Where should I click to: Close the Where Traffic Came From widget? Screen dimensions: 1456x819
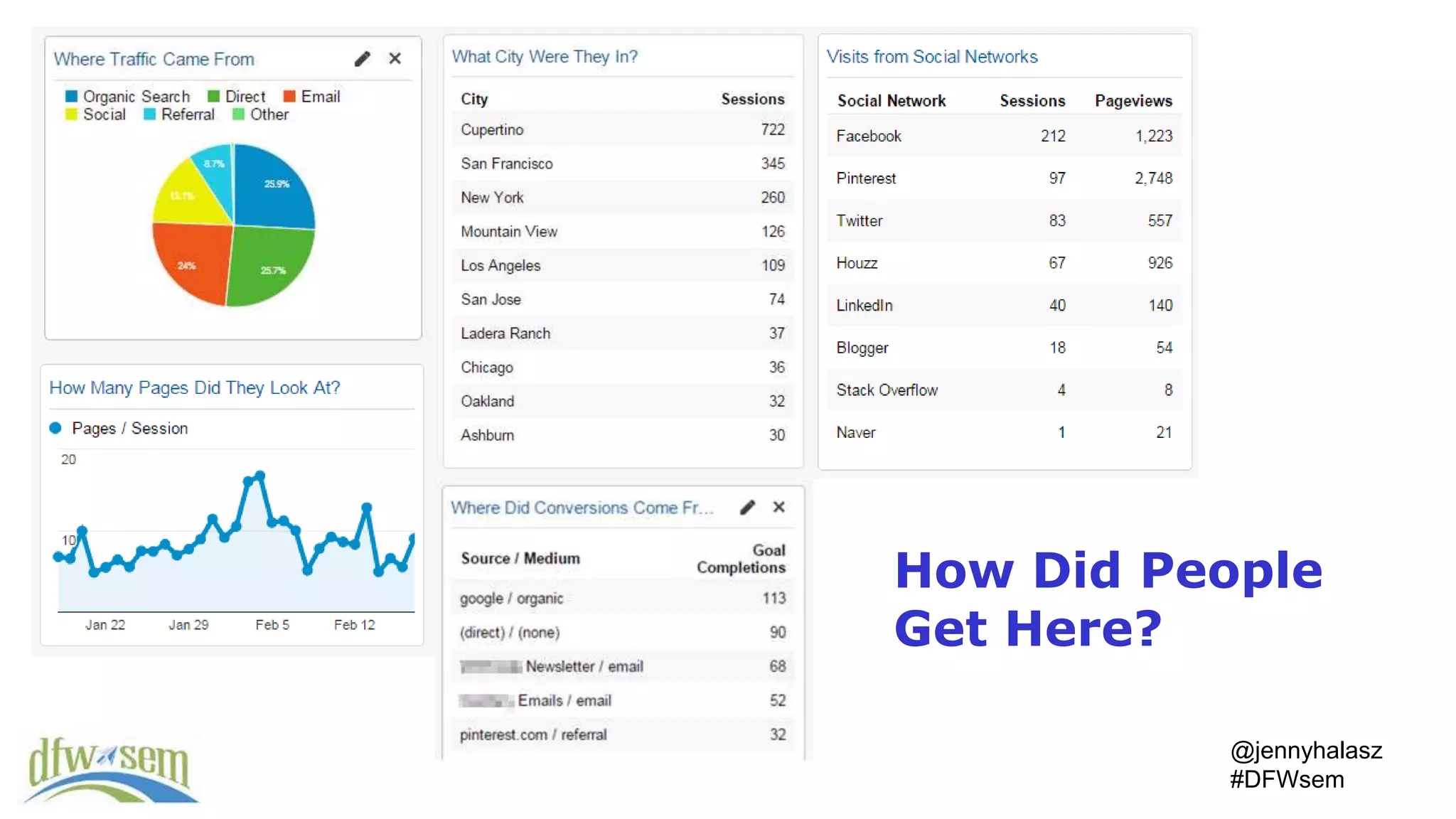coord(395,59)
